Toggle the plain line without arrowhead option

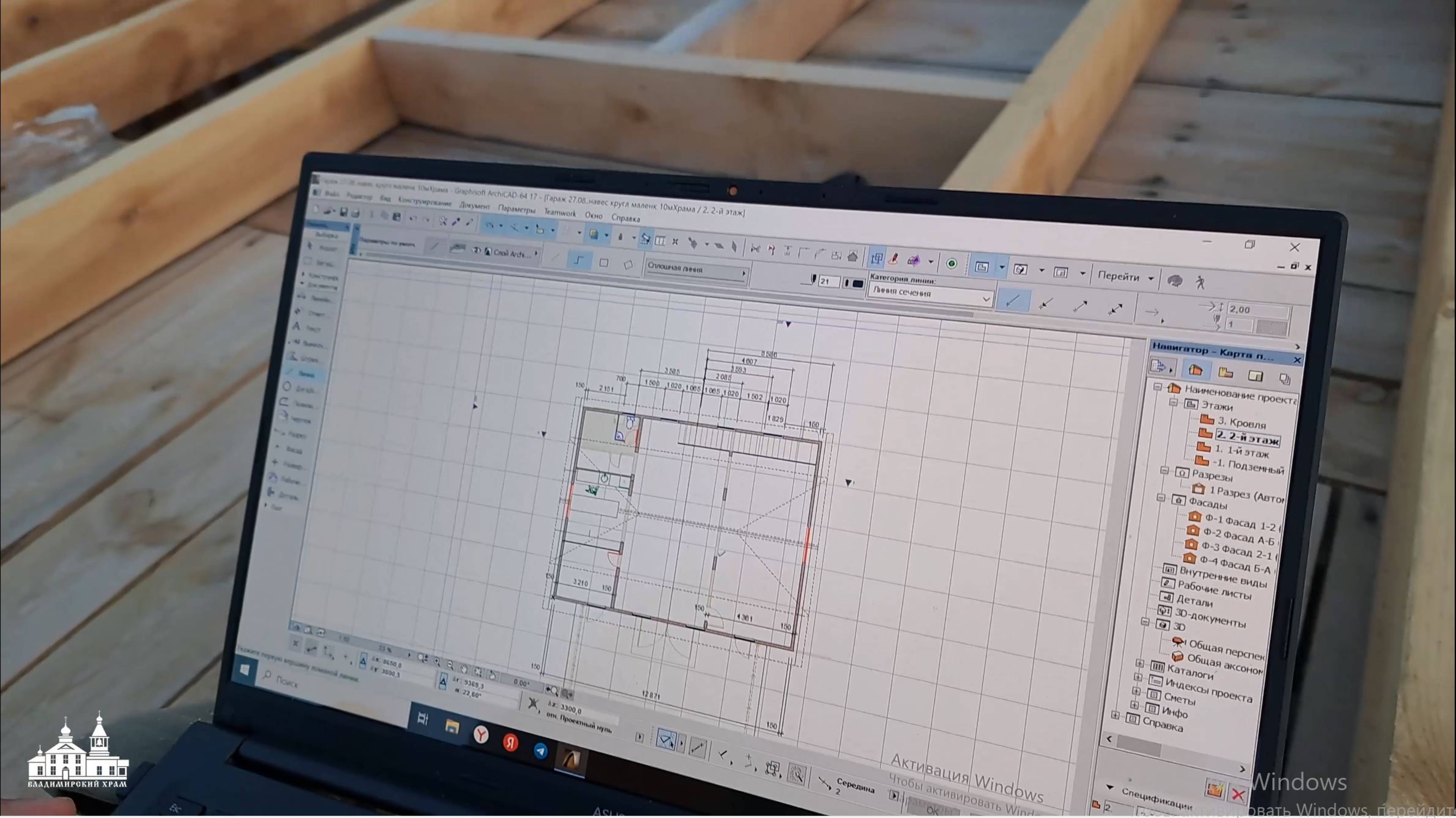[1012, 301]
